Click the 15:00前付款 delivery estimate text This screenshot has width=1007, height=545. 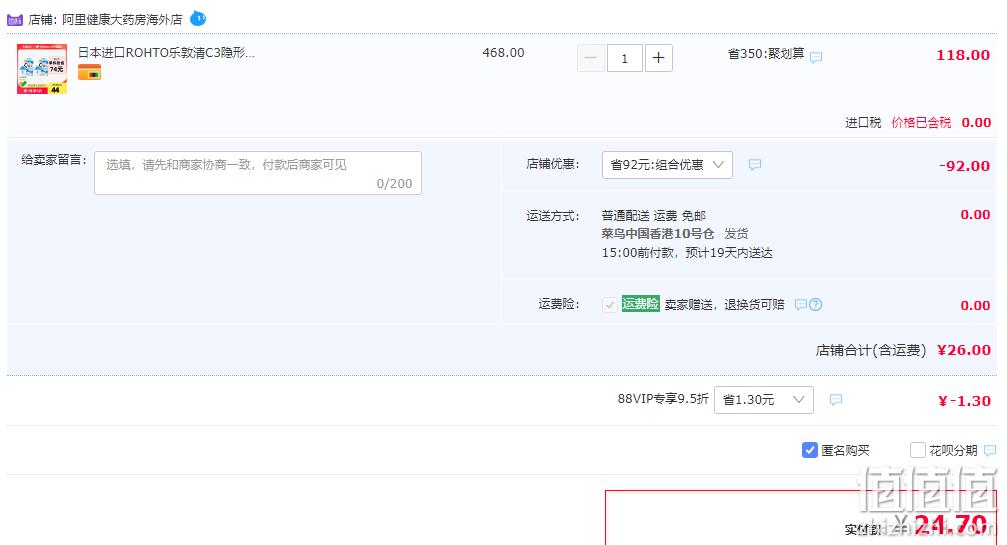click(687, 253)
